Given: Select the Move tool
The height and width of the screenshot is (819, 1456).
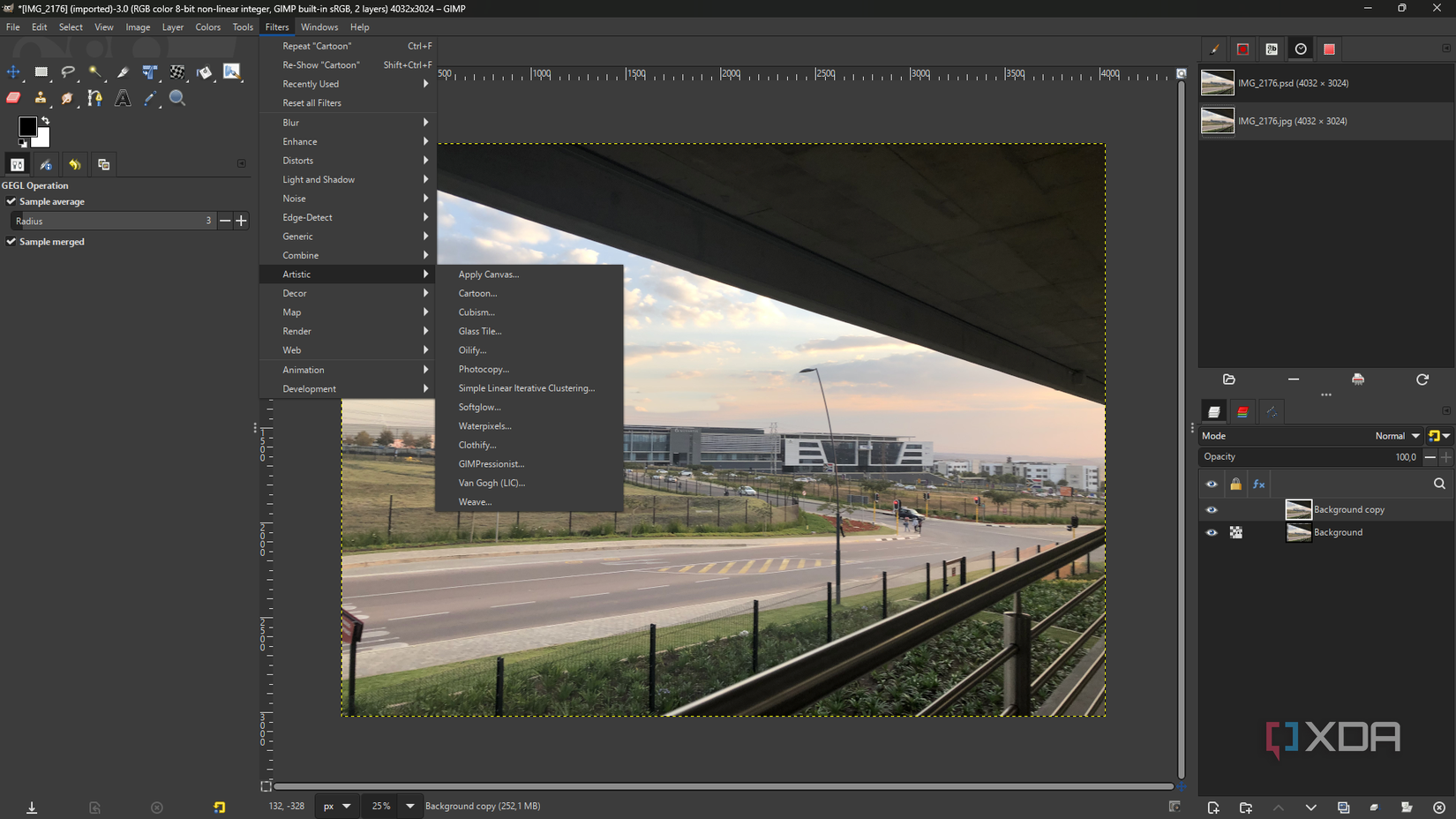Looking at the screenshot, I should pos(13,72).
